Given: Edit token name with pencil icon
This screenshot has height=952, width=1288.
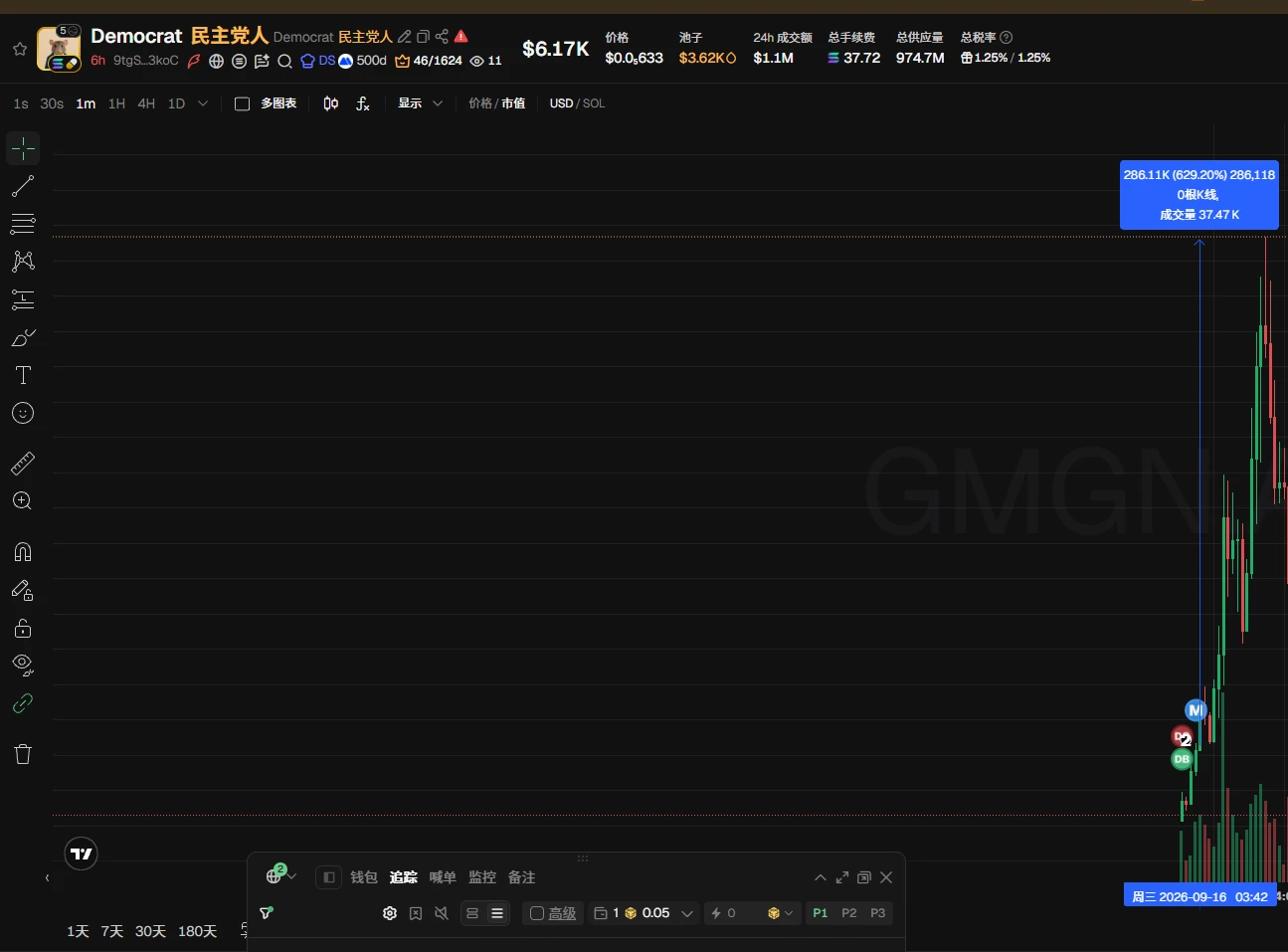Looking at the screenshot, I should pyautogui.click(x=405, y=37).
